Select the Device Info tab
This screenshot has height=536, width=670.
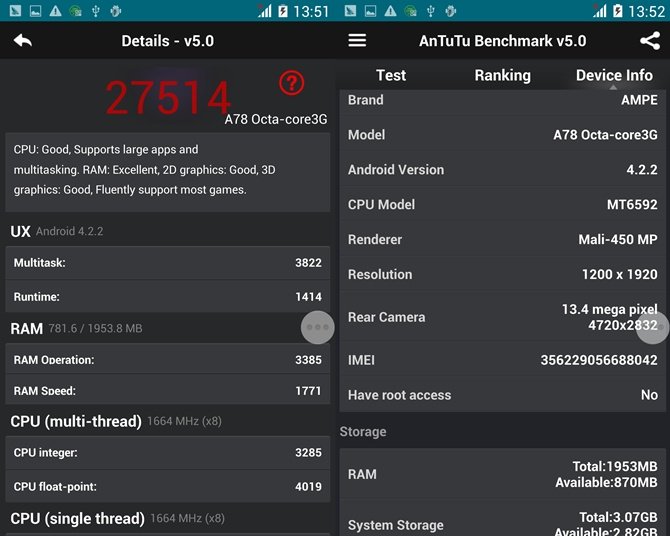pos(614,75)
